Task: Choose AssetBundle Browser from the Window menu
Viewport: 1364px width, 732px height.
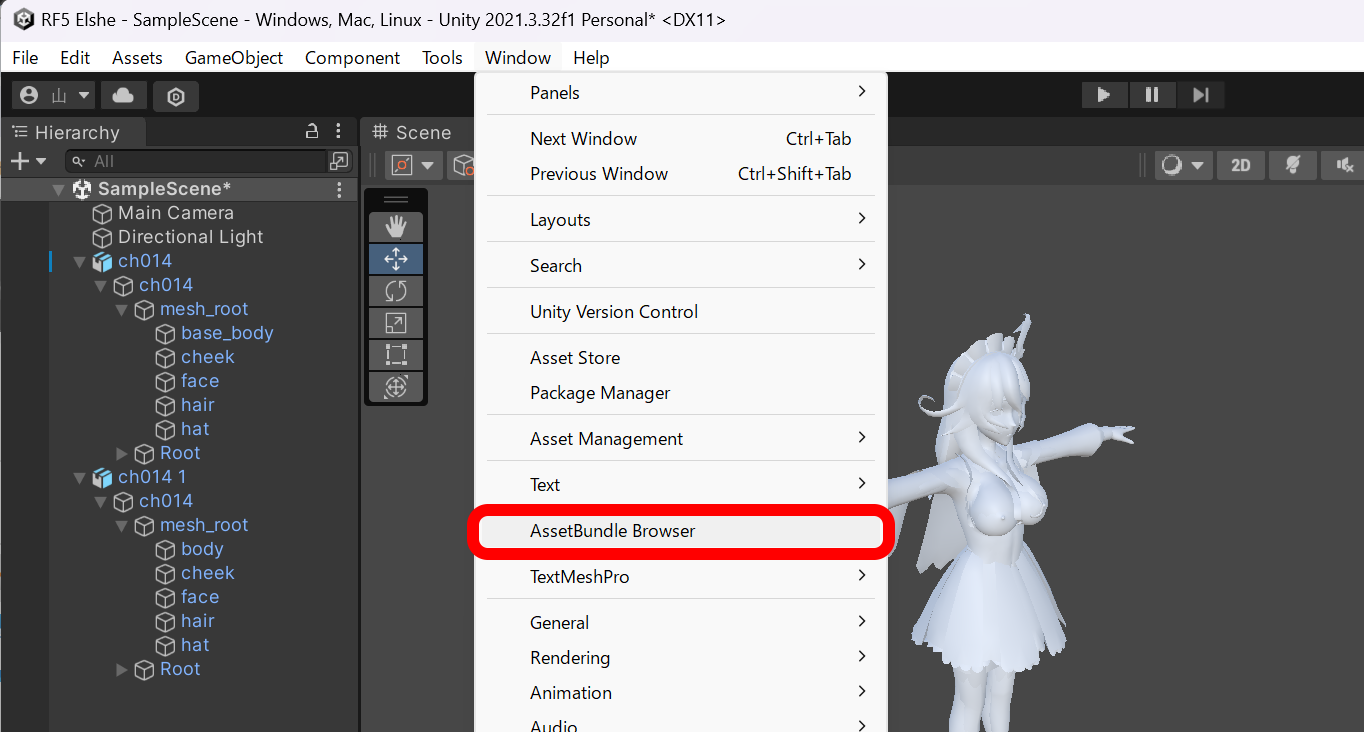Action: [x=680, y=531]
